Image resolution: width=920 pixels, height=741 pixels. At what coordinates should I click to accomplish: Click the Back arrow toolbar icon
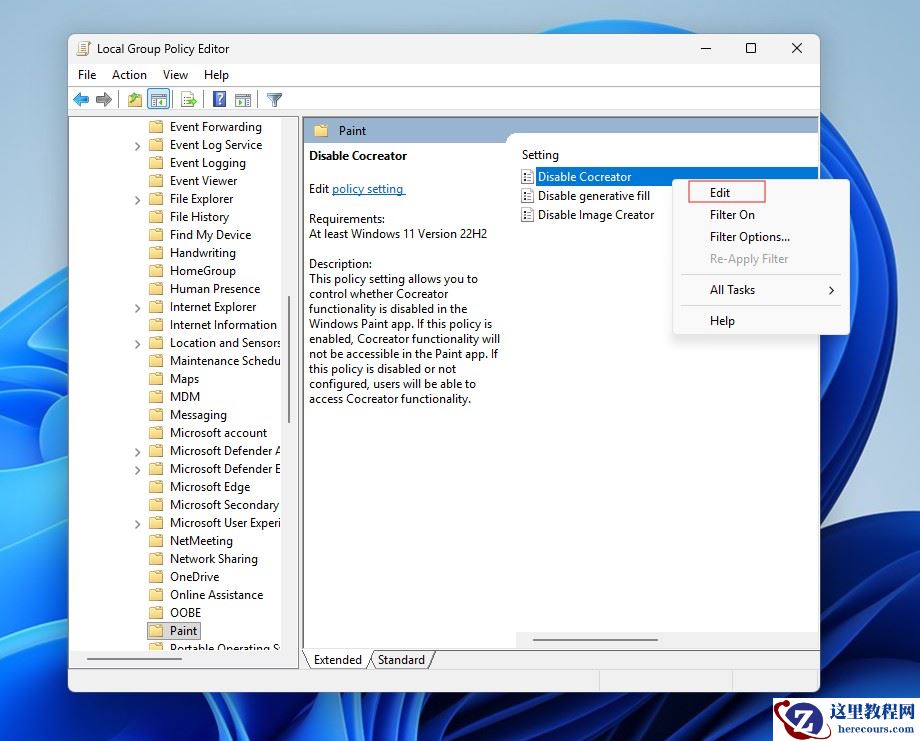[x=81, y=99]
